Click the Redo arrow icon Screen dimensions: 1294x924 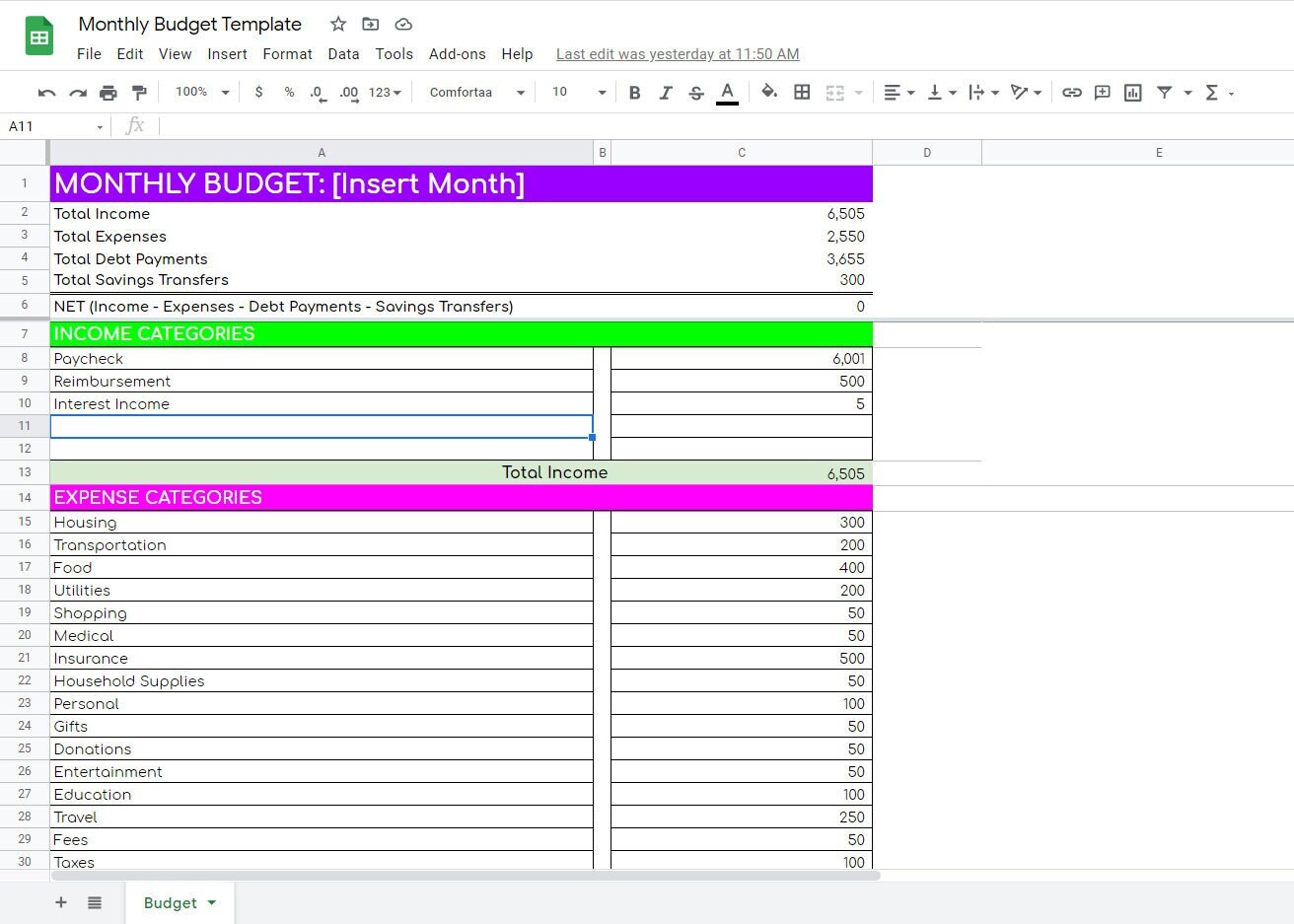click(77, 93)
